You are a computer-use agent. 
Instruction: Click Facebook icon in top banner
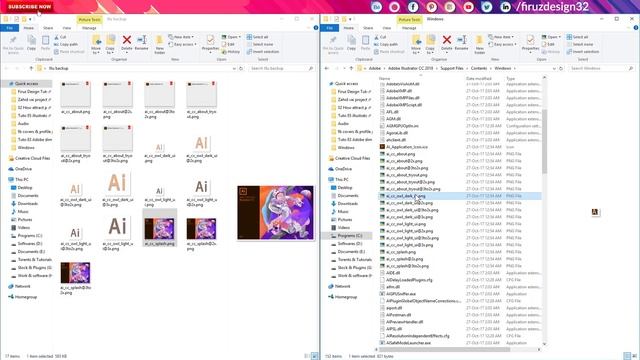(x=413, y=7)
